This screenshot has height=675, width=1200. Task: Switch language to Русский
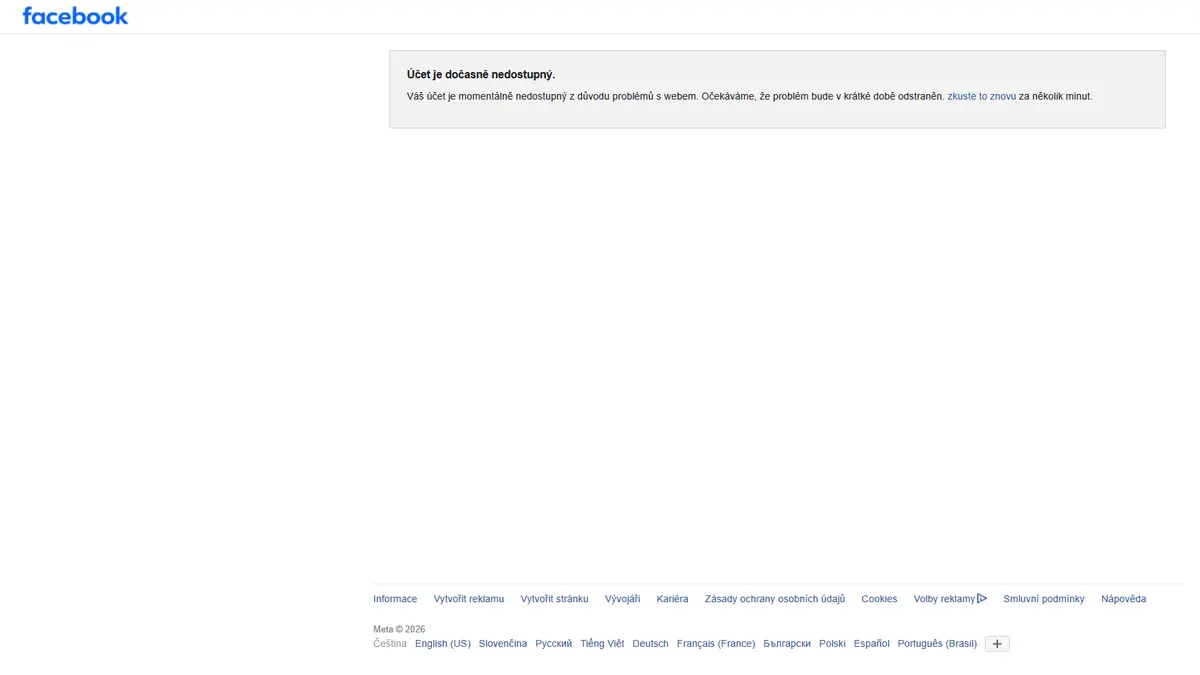554,644
